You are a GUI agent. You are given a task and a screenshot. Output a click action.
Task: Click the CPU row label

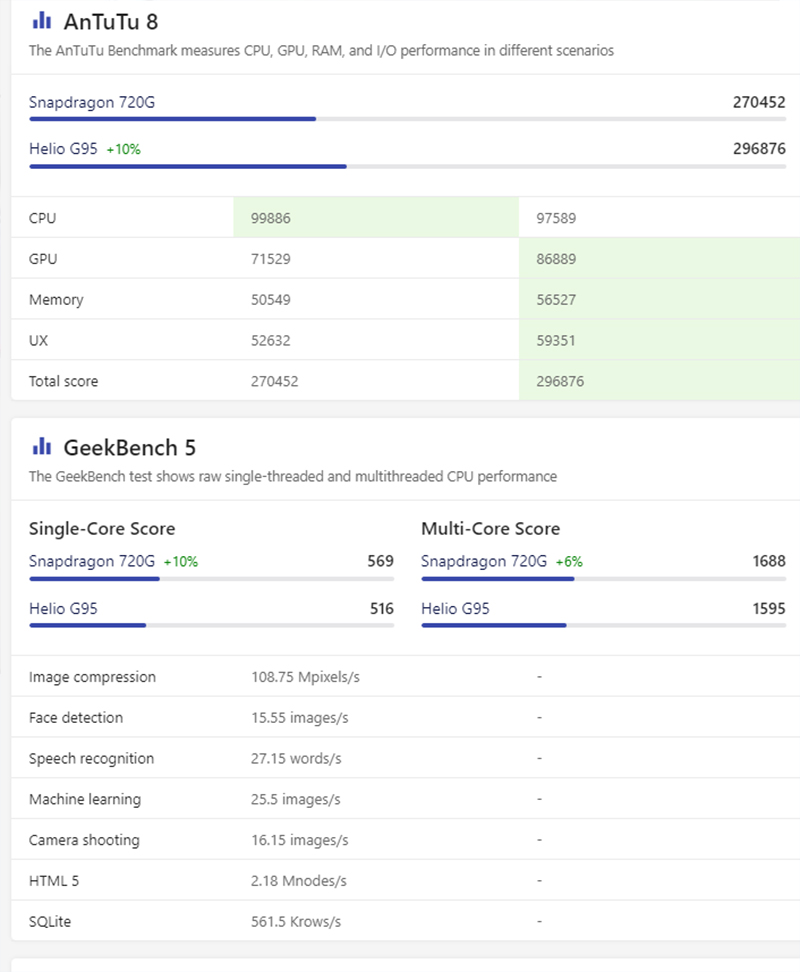(x=42, y=218)
